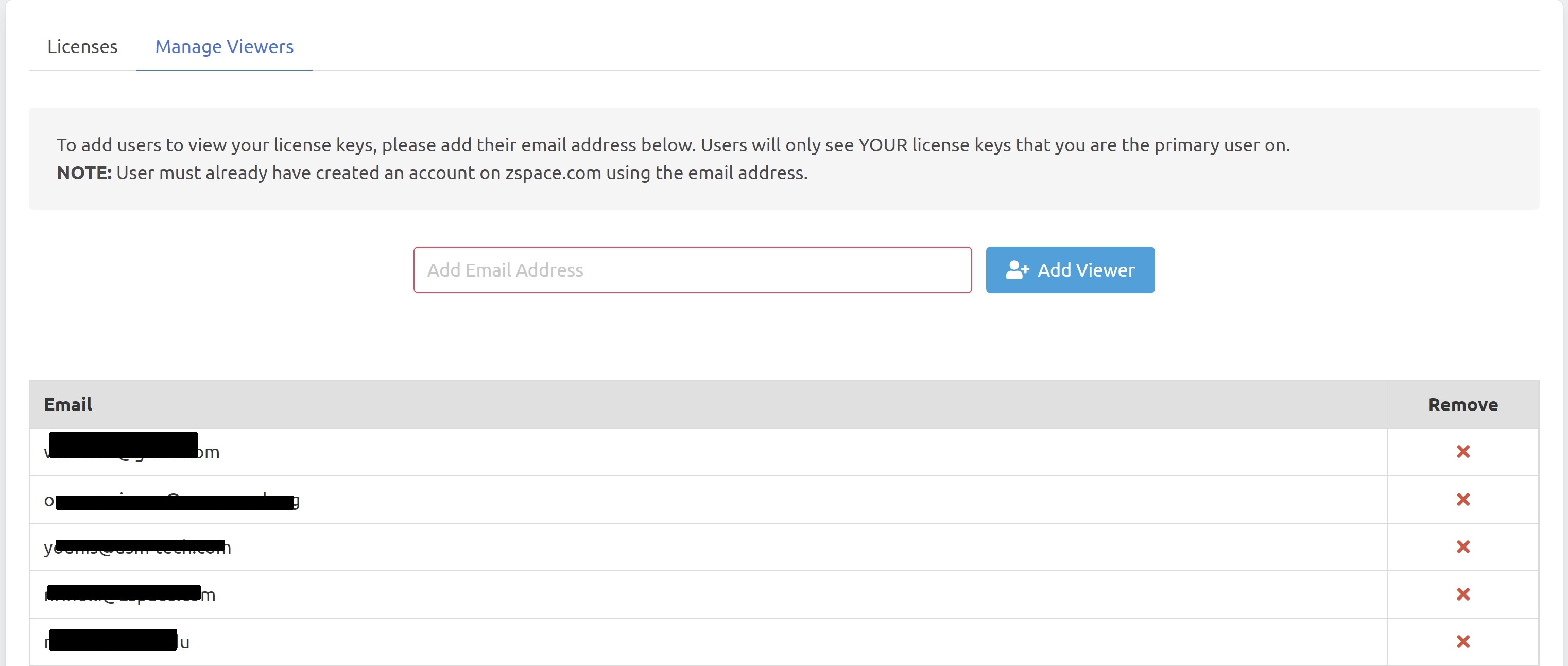Remove the second viewer with the red X

pyautogui.click(x=1463, y=499)
